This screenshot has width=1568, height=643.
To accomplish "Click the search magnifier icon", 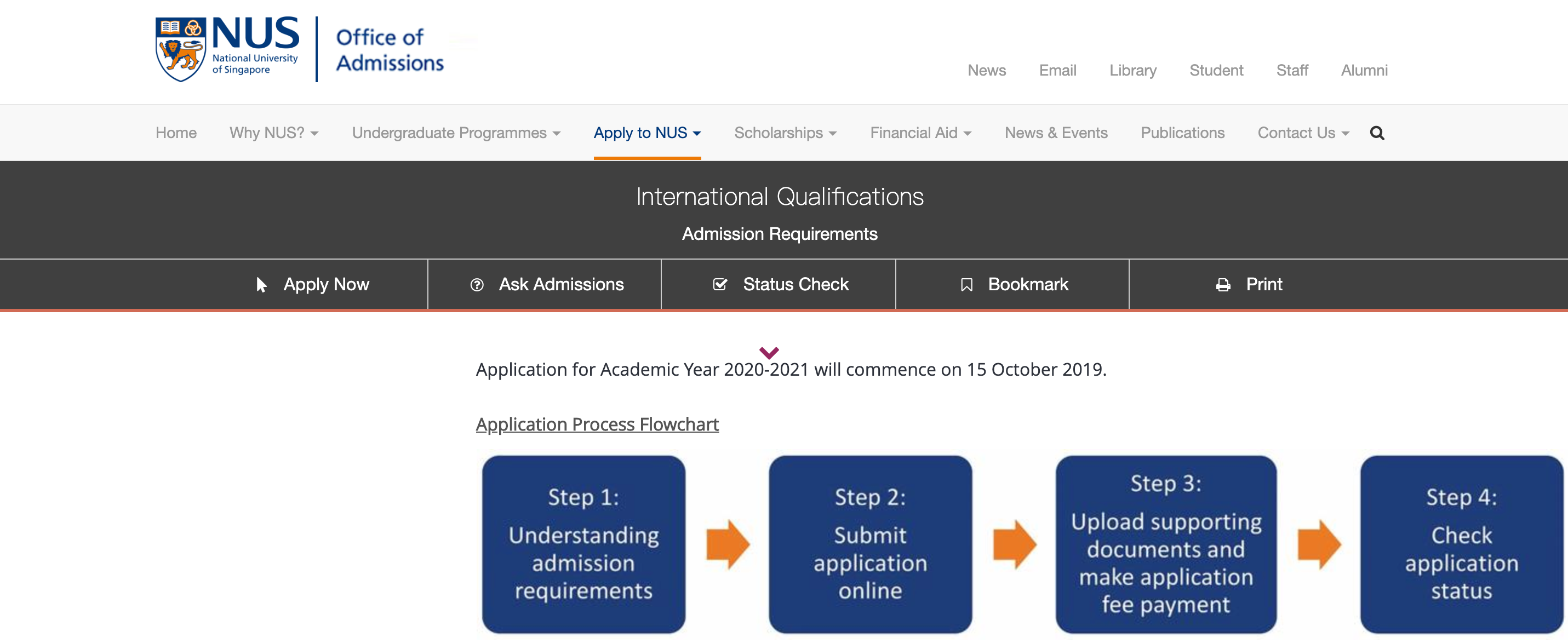I will 1377,133.
